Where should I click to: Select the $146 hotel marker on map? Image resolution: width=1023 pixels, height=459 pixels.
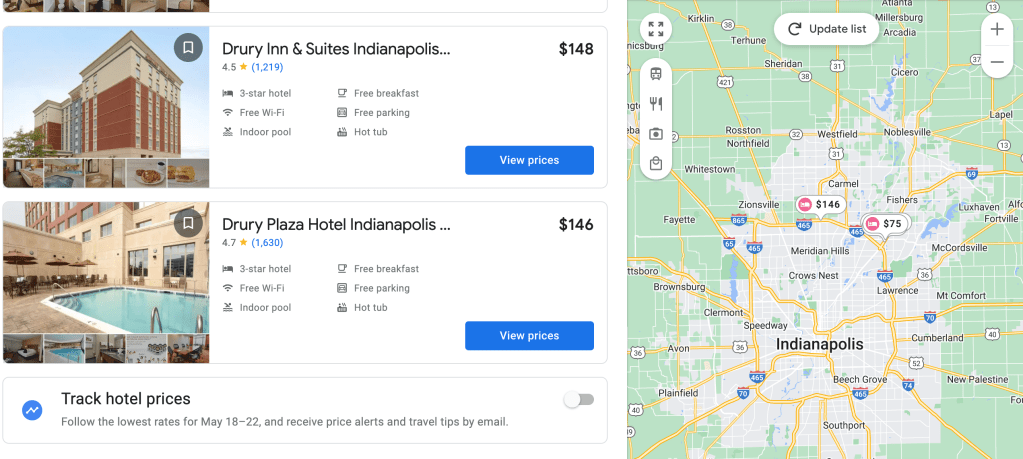tap(819, 204)
